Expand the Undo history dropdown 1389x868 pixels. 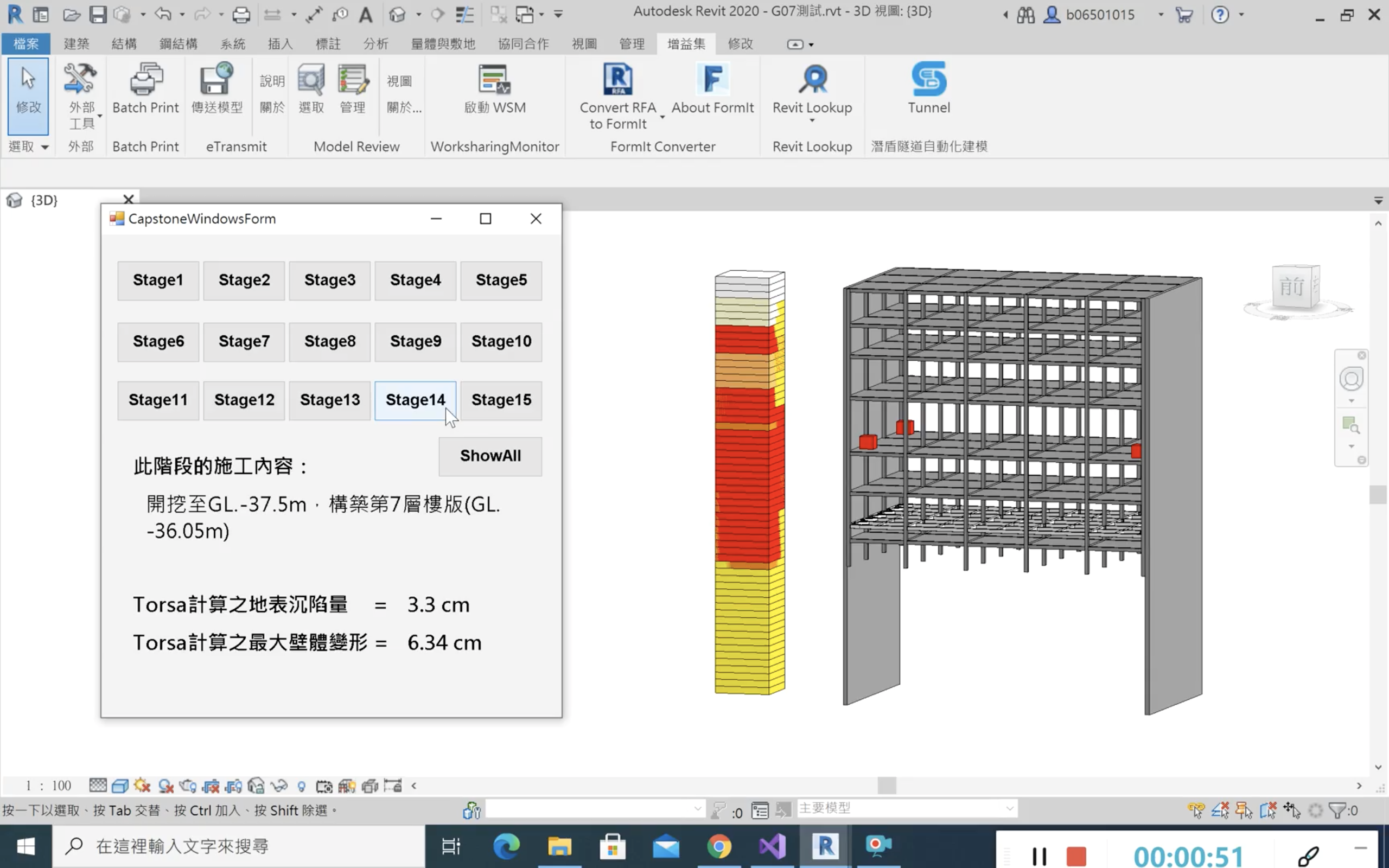[x=181, y=14]
